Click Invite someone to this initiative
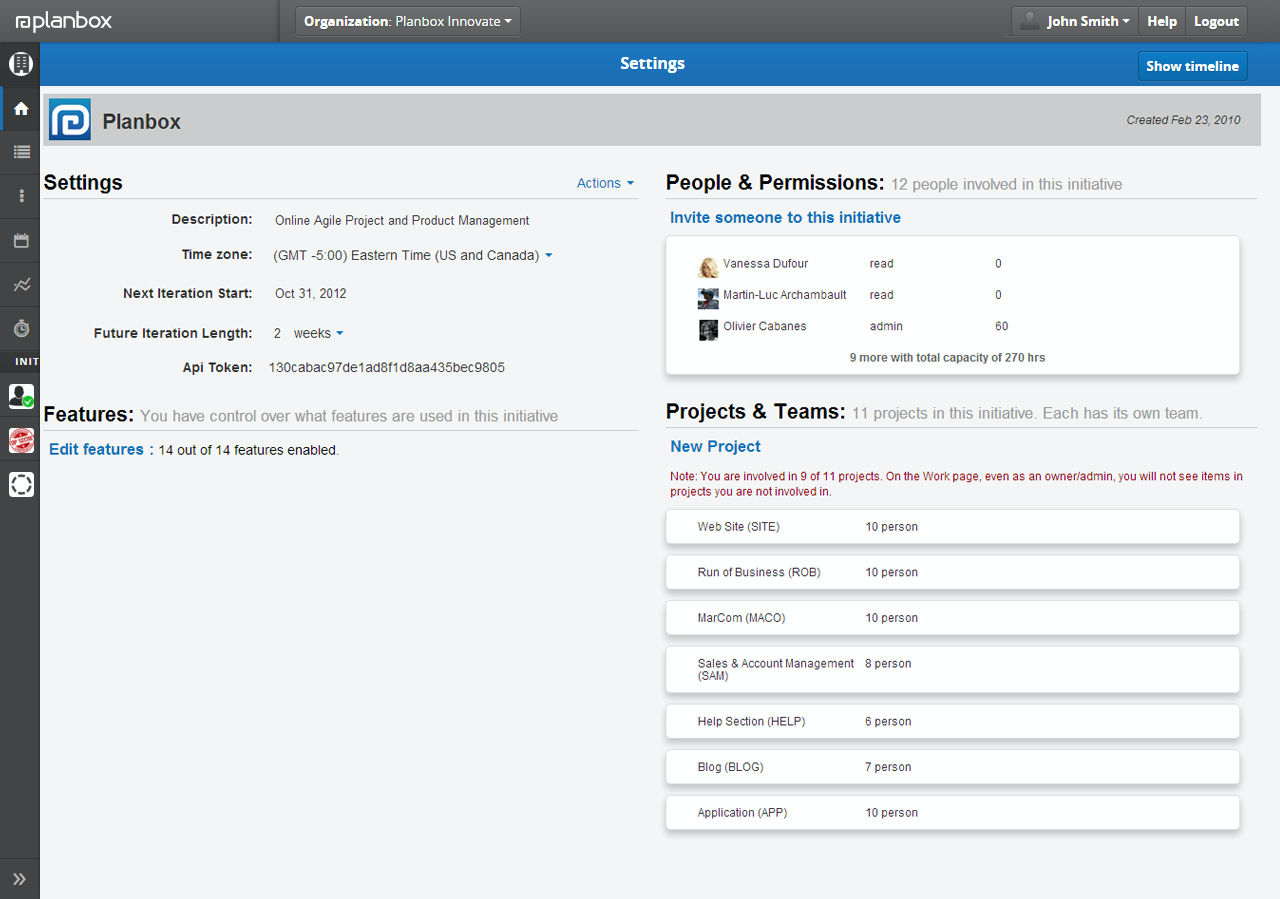This screenshot has height=899, width=1280. [785, 217]
